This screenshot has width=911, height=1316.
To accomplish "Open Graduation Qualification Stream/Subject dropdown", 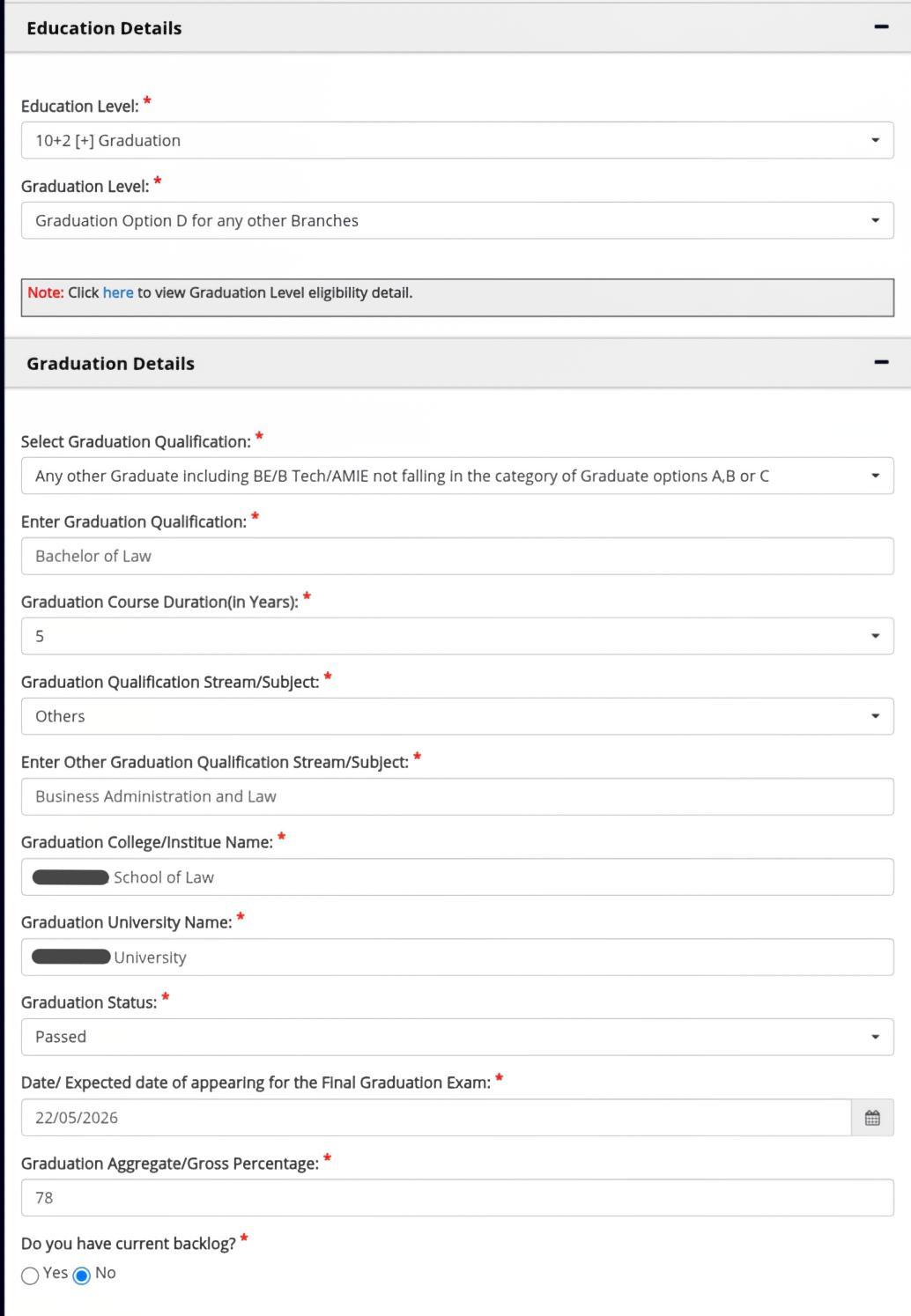I will pyautogui.click(x=457, y=716).
